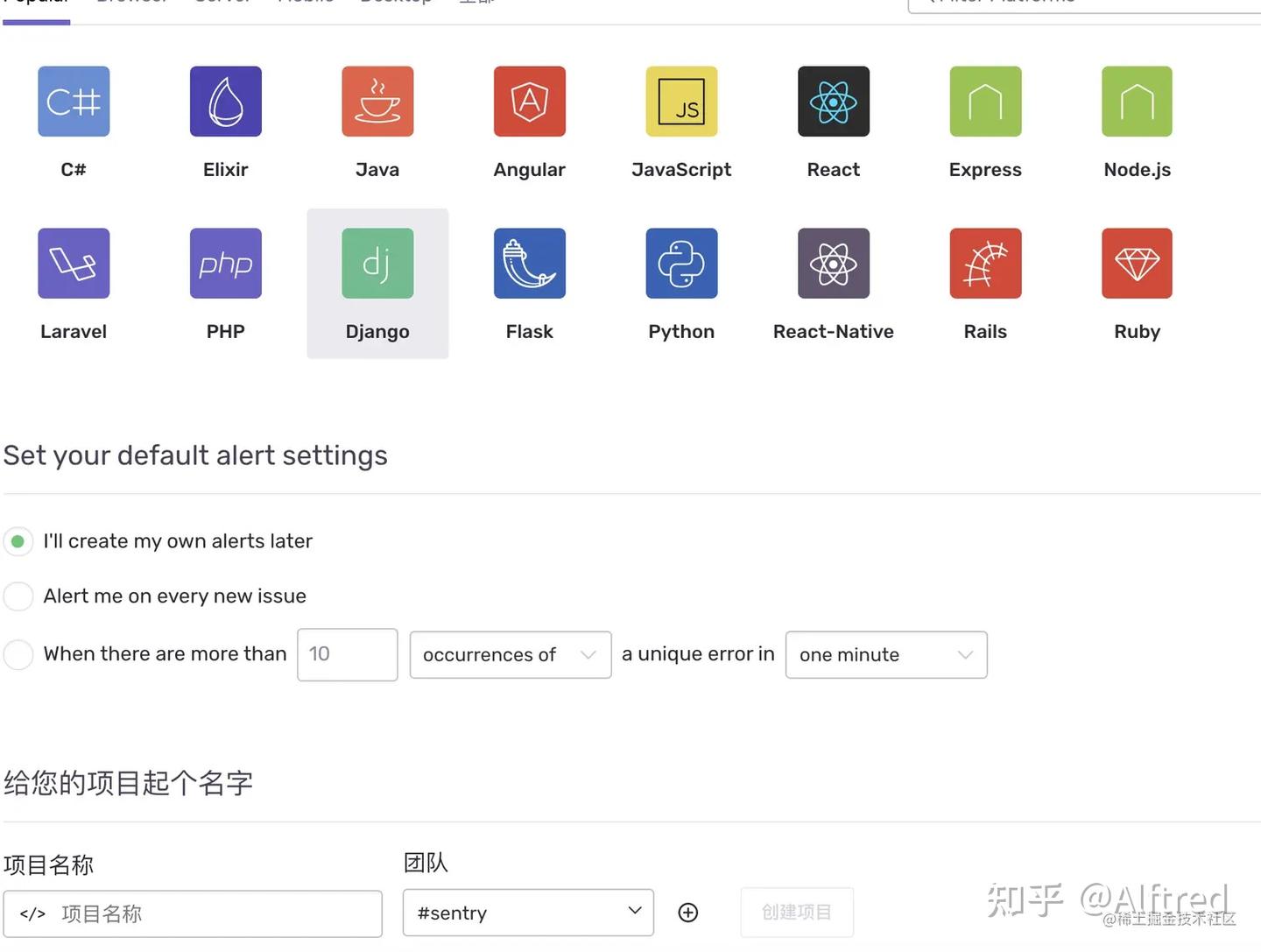Choose Ruby as the project platform

point(1137,263)
